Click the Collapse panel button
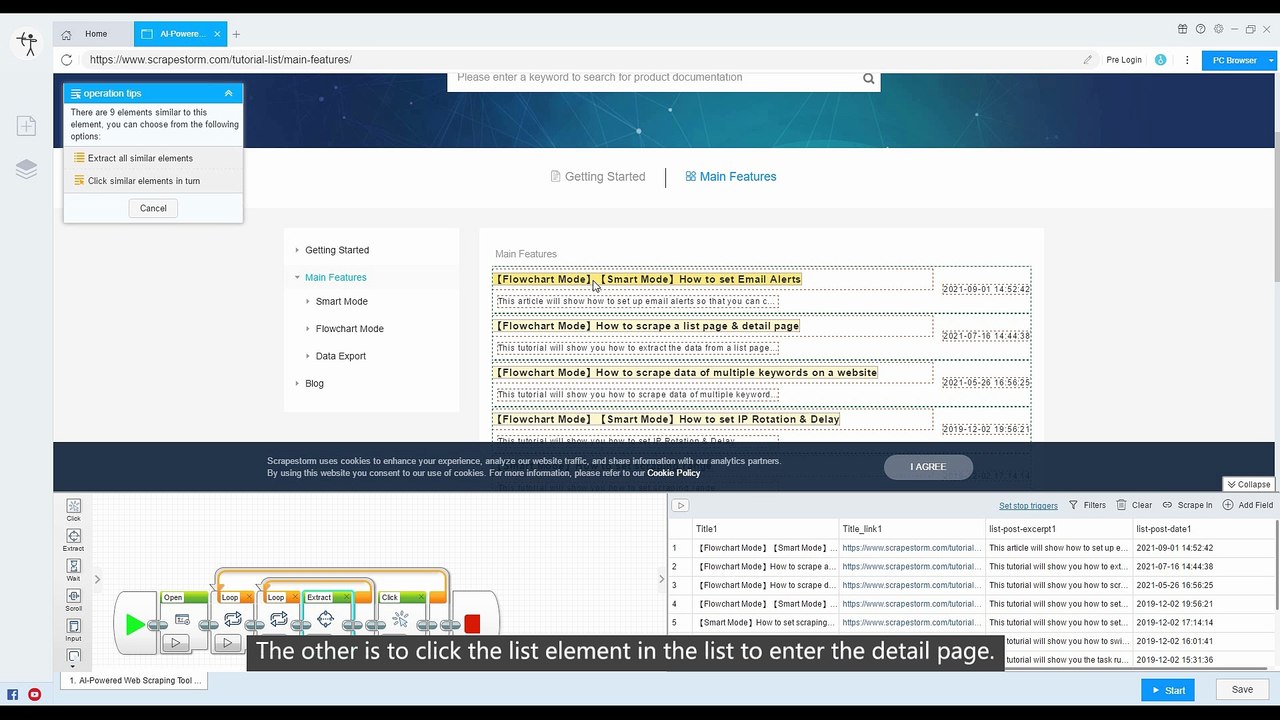This screenshot has height=720, width=1280. pos(1249,484)
